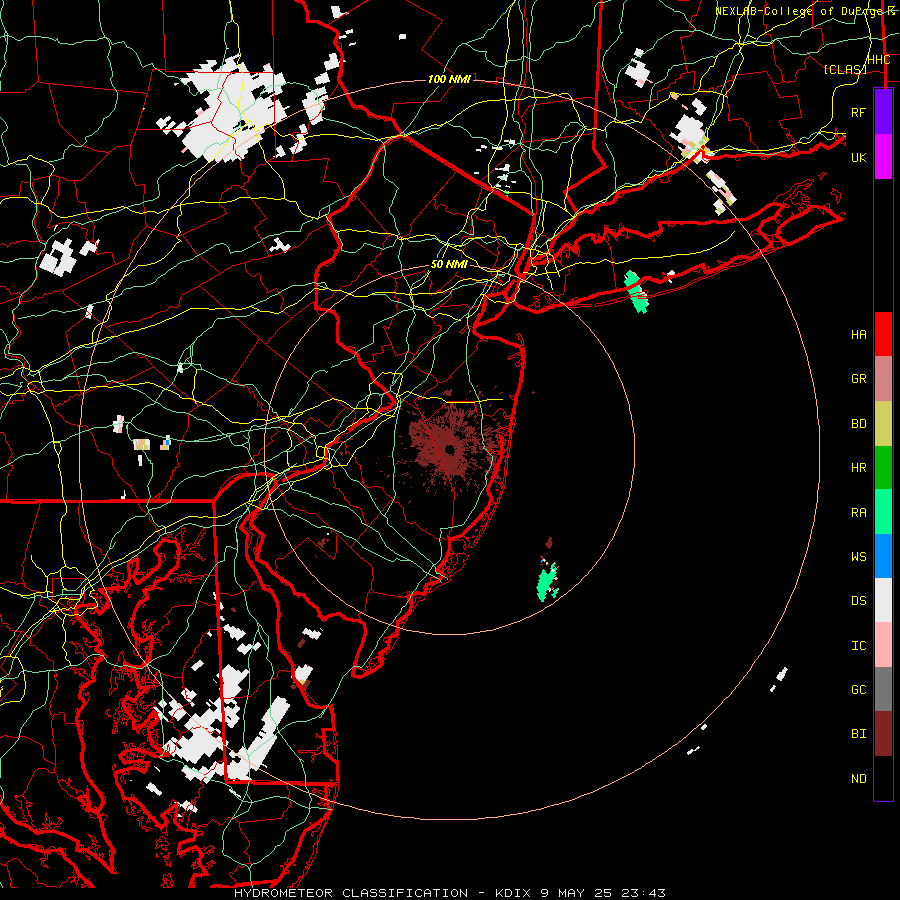900x900 pixels.
Task: Click the WS legend label
Action: click(x=859, y=556)
